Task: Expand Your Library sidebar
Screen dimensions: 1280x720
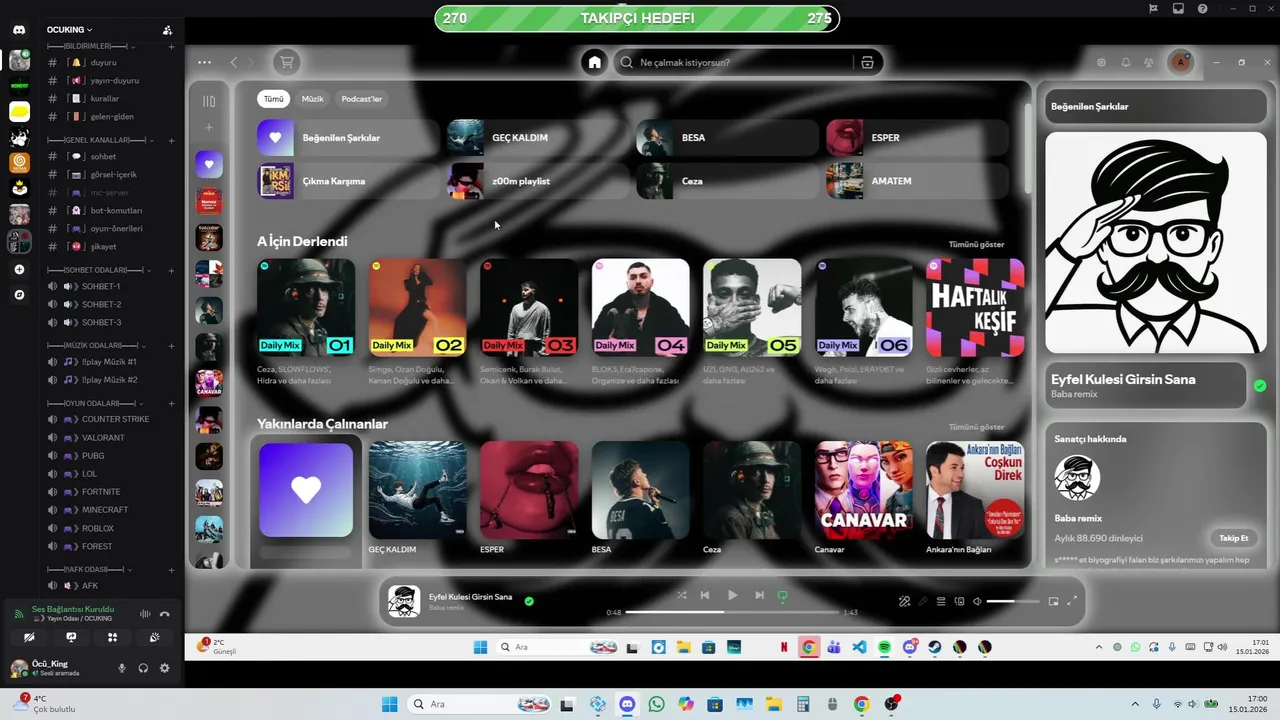Action: point(209,101)
